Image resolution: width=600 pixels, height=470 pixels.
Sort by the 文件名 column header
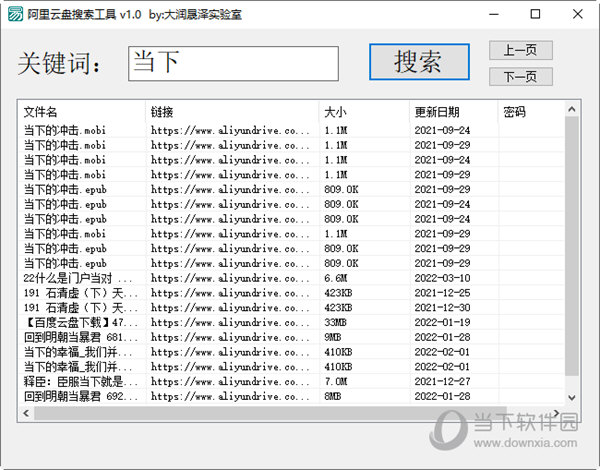tap(82, 112)
